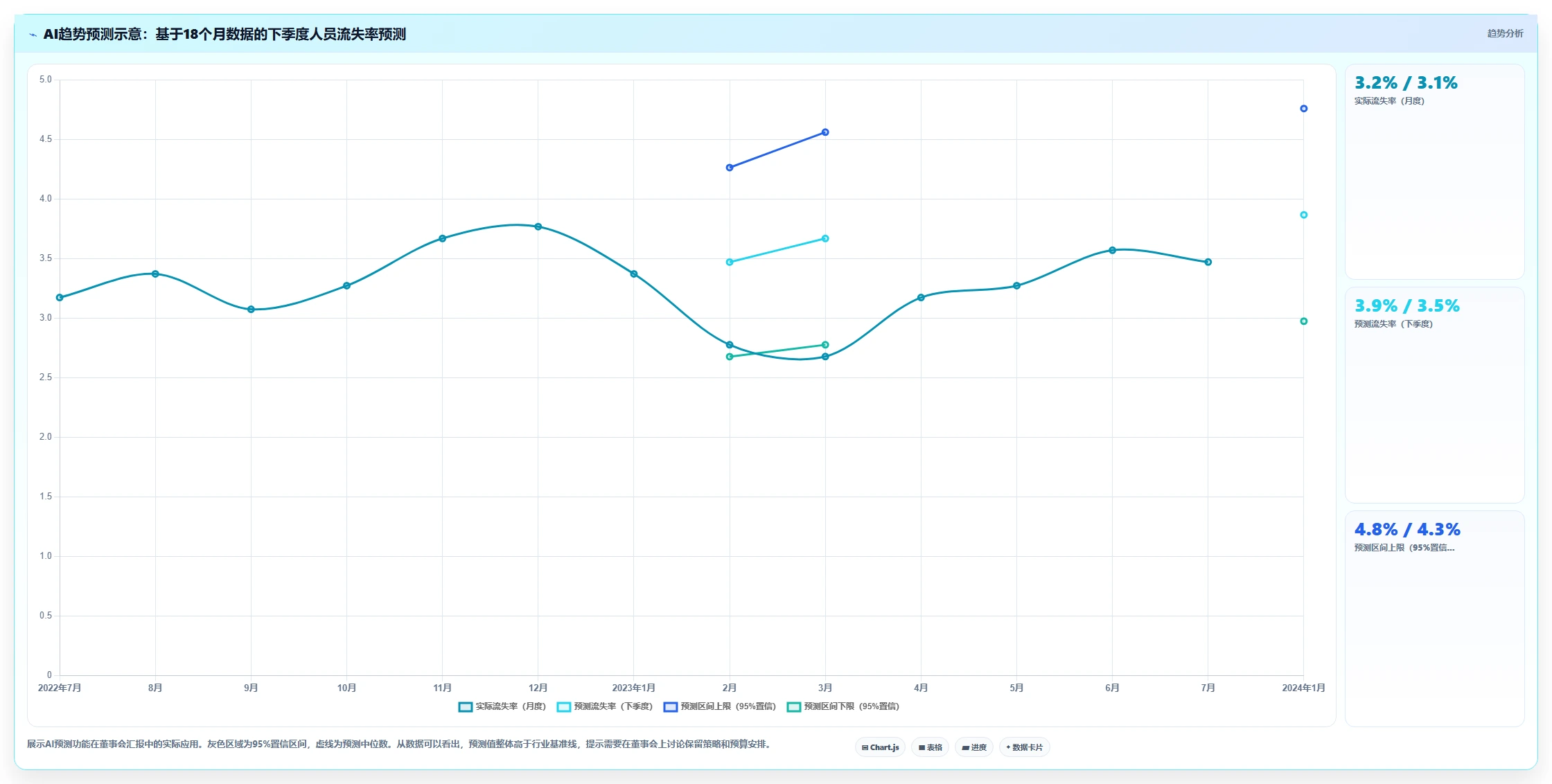Click the 3.2% / 3.1% stat value
This screenshot has height=784, width=1552.
click(x=1406, y=83)
